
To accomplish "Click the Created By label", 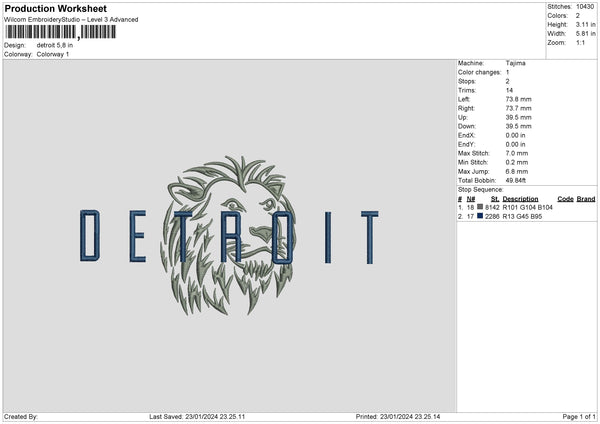I will click(x=21, y=417).
